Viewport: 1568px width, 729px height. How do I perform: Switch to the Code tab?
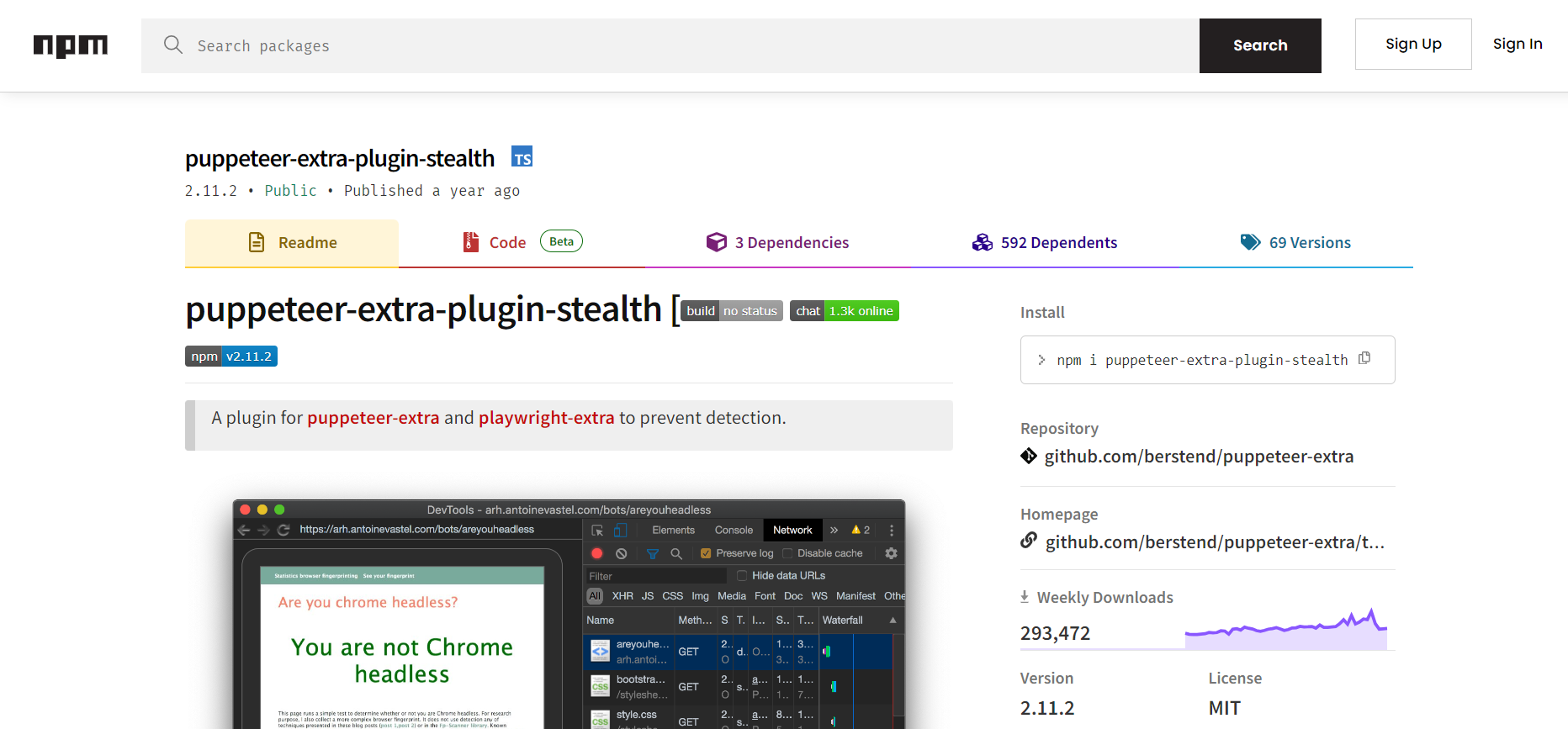(522, 243)
